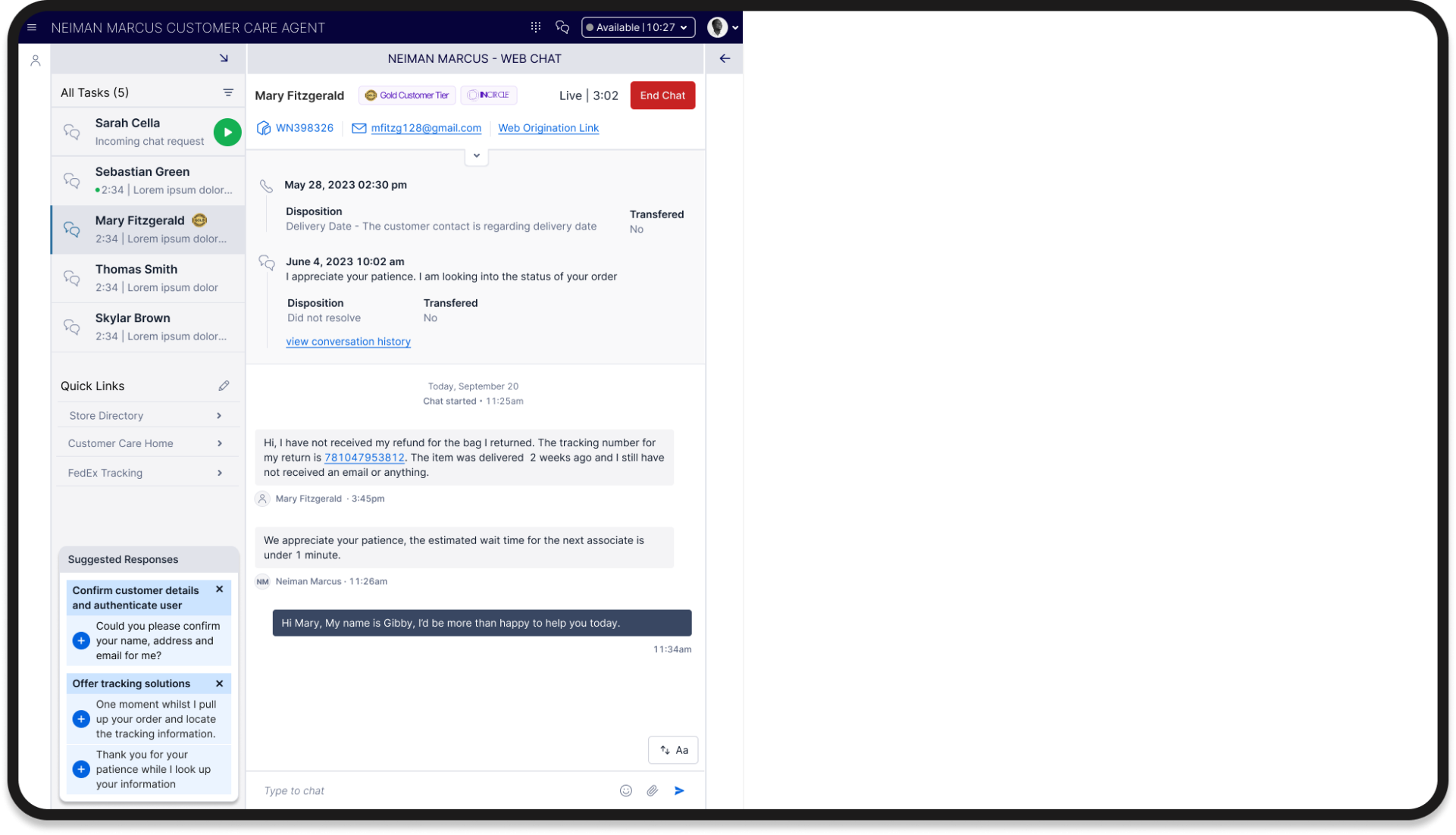The width and height of the screenshot is (1456, 835).
Task: Click the chat conversations icon in header
Action: point(562,27)
